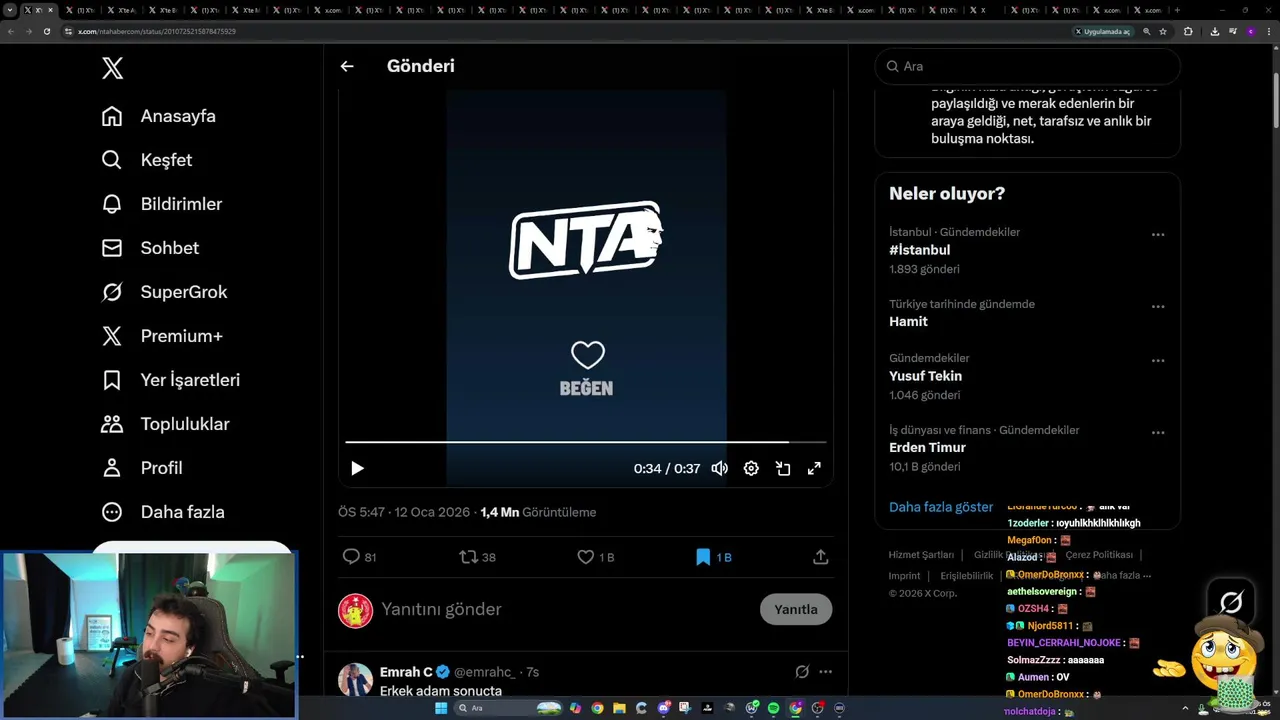Open more options for Erden Timur trend
The height and width of the screenshot is (720, 1280).
1158,433
